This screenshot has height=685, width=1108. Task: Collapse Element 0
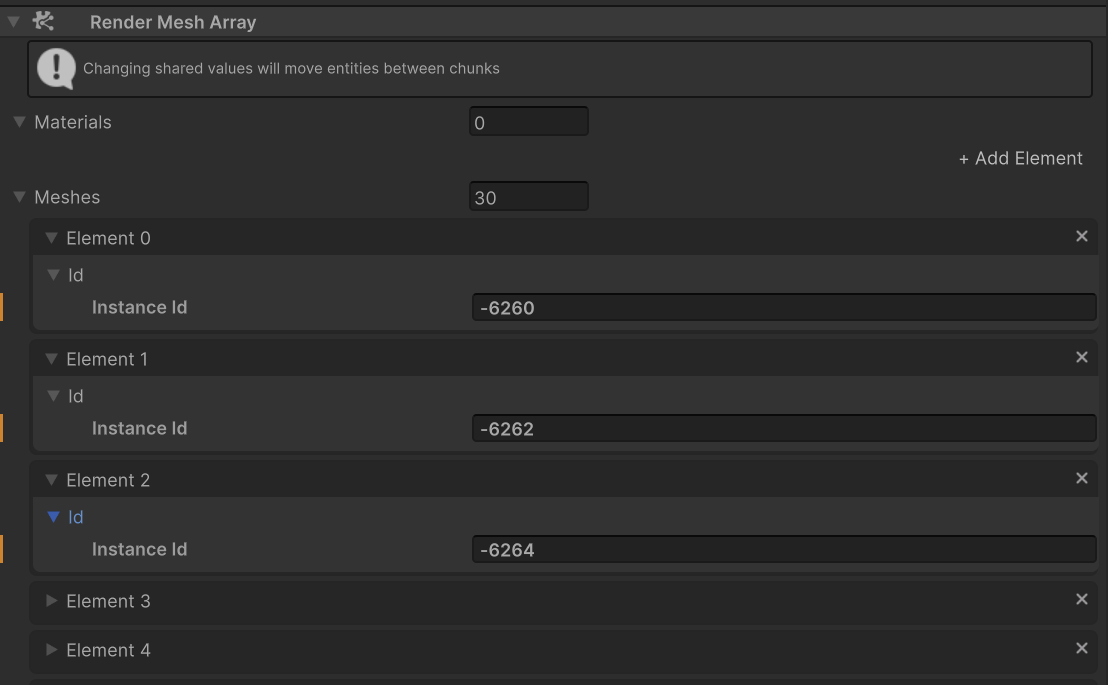(x=51, y=238)
